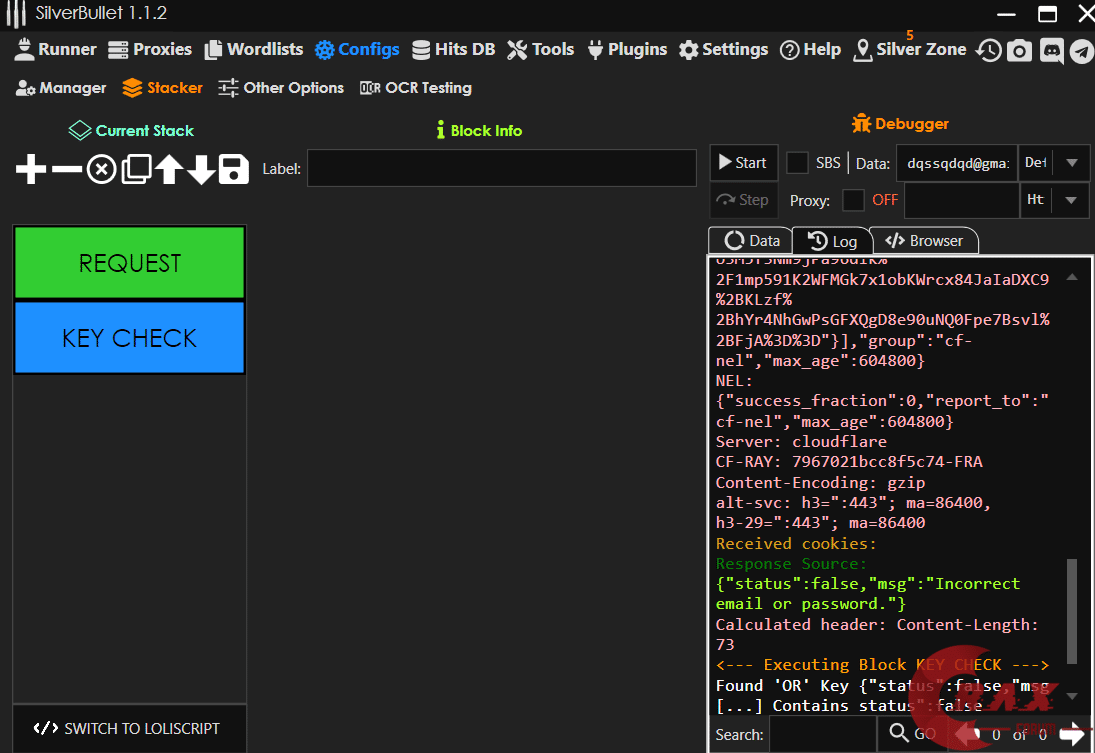The image size is (1095, 753).
Task: Move the block down with the down arrow
Action: tap(201, 169)
